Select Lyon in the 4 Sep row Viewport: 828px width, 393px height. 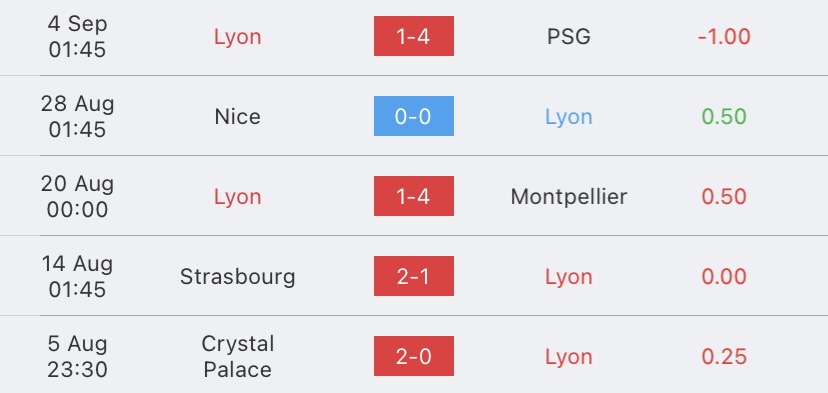[x=237, y=37]
